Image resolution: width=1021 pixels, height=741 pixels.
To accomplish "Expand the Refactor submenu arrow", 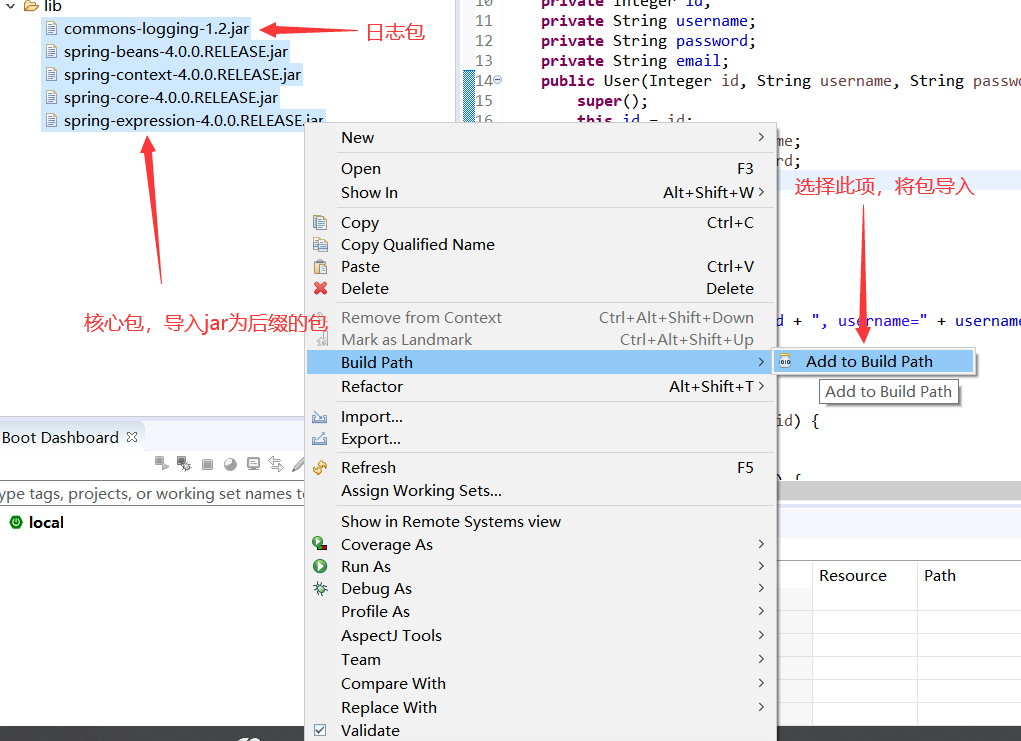I will (761, 386).
